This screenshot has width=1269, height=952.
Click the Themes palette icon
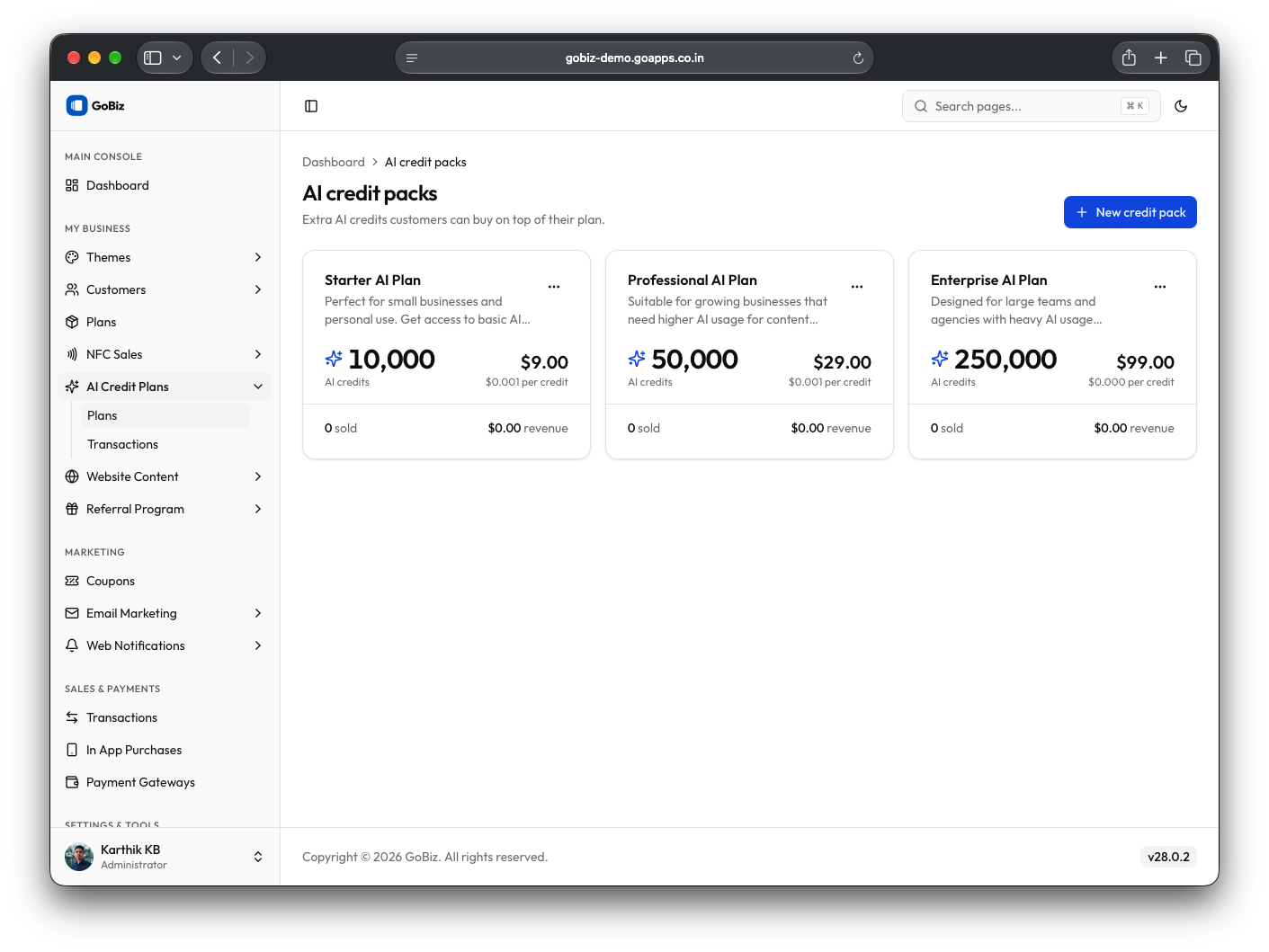tap(72, 257)
